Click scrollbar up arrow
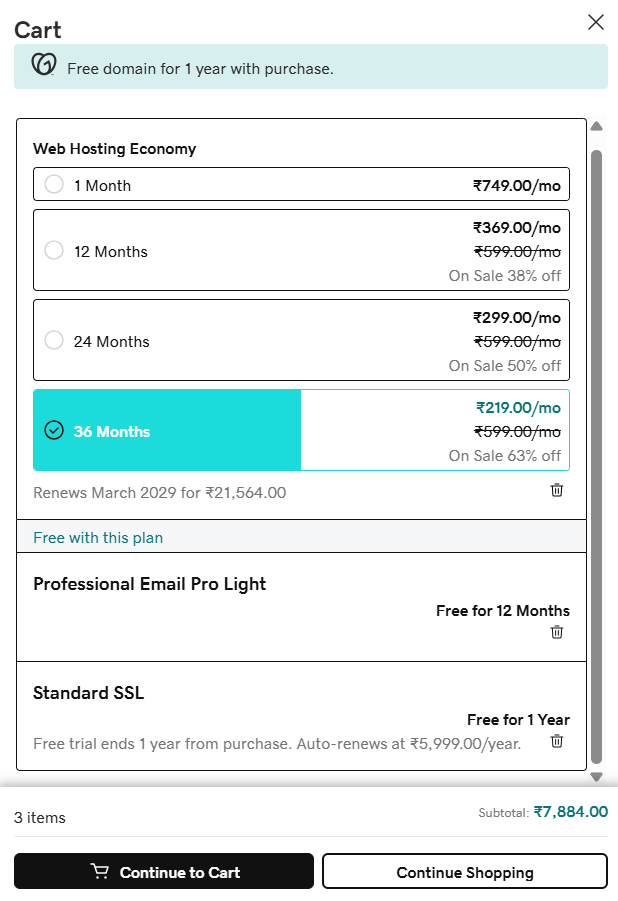Image resolution: width=618 pixels, height=901 pixels. pyautogui.click(x=597, y=126)
